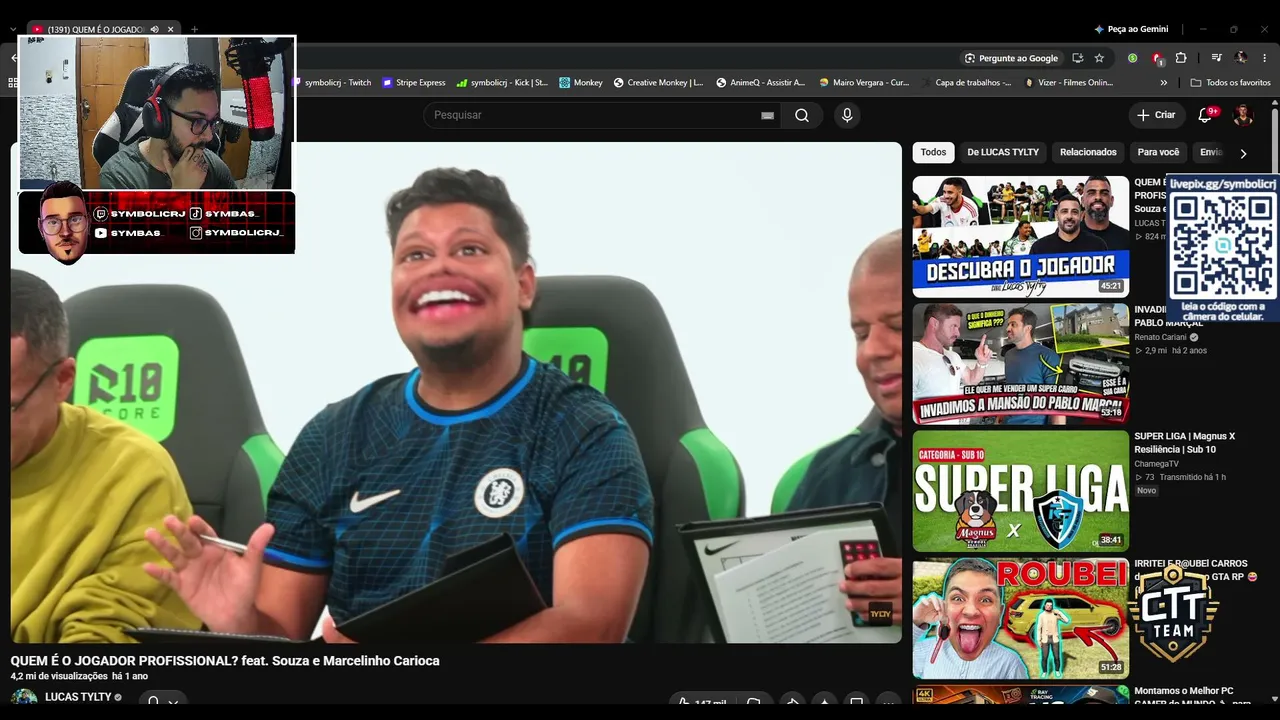The image size is (1280, 720).
Task: Open the Chrome extensions puzzle icon
Action: click(1181, 58)
